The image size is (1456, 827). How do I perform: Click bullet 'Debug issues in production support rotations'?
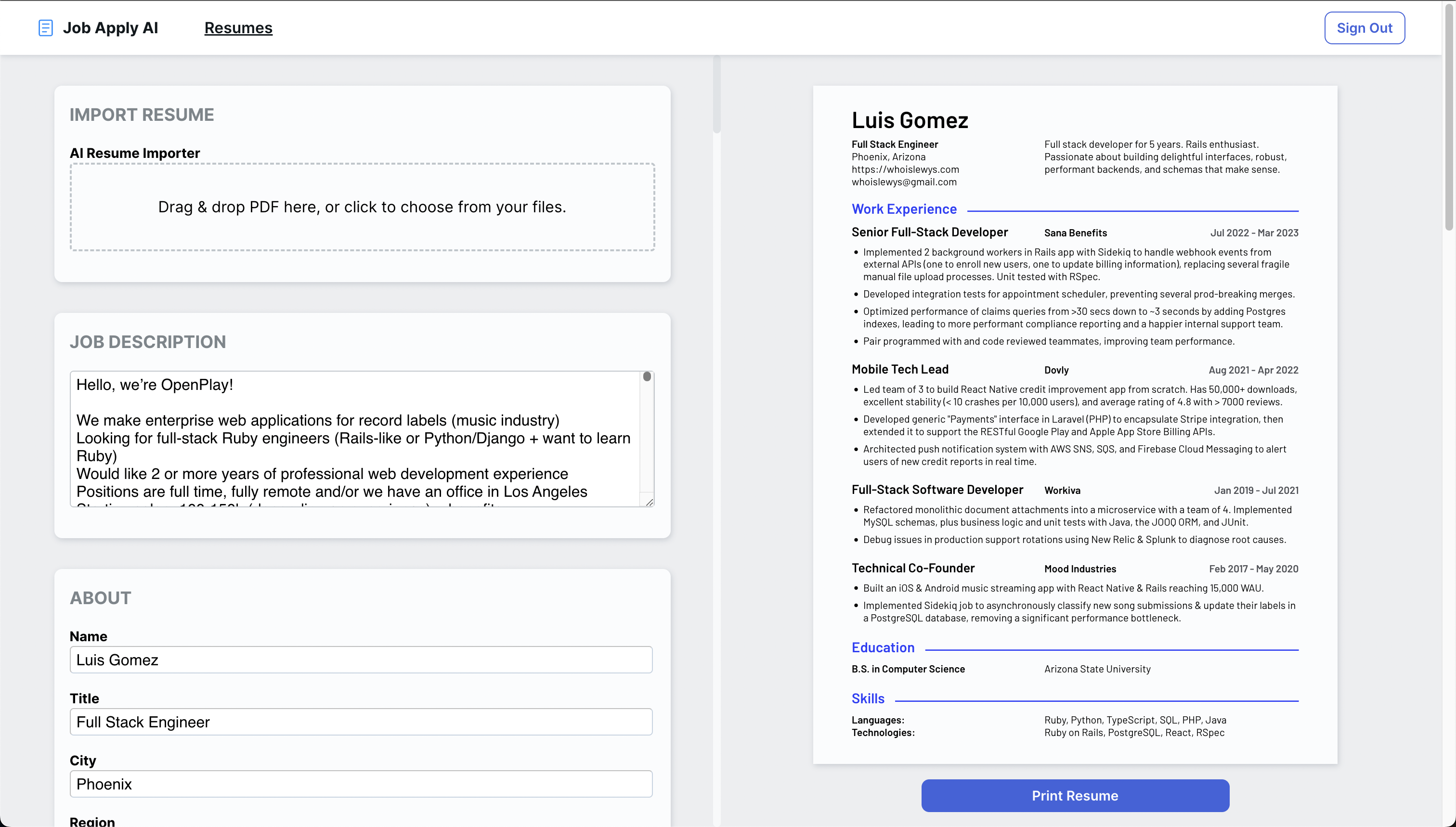(1074, 540)
